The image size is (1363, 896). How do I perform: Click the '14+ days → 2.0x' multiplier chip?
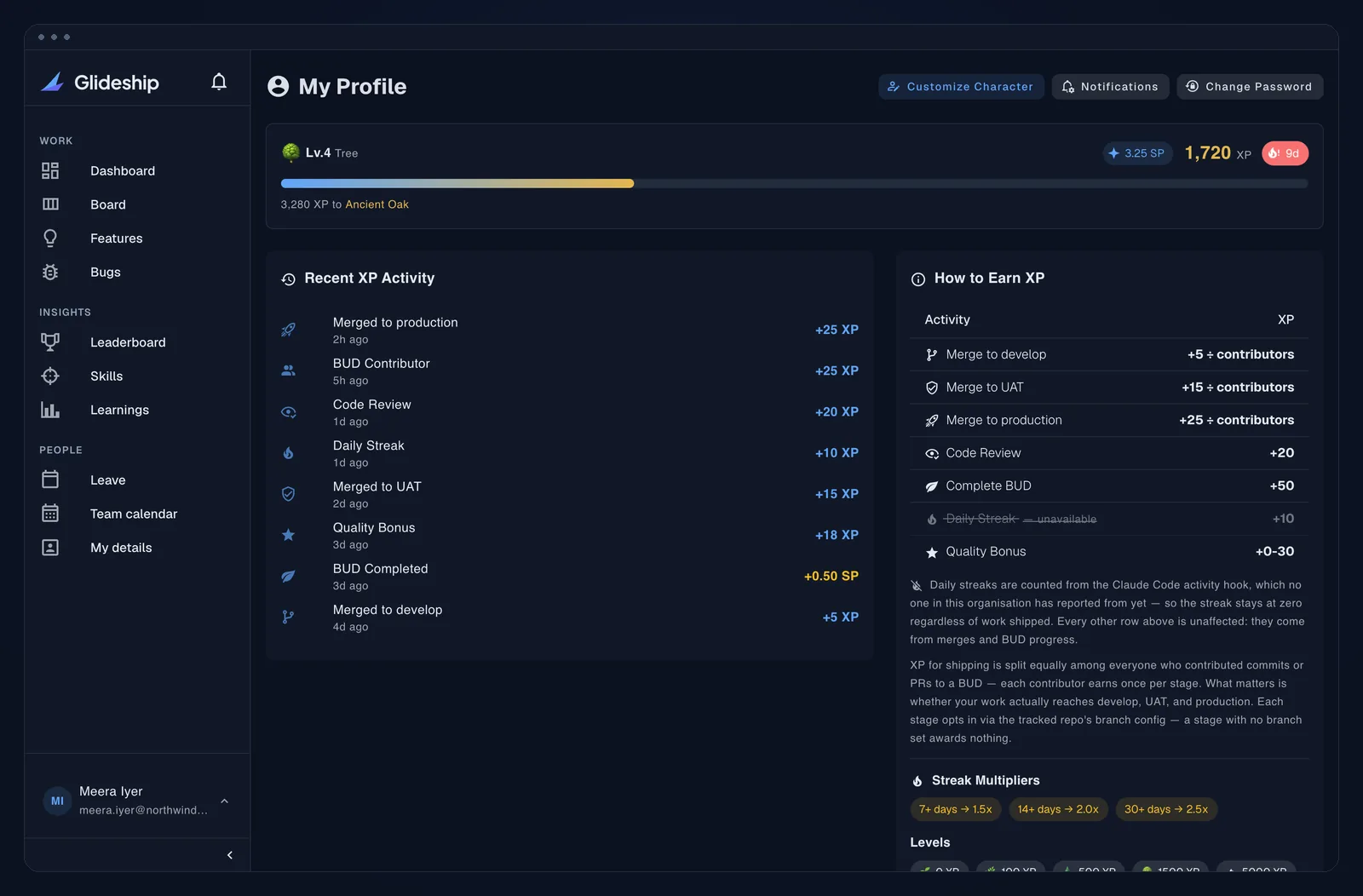(x=1058, y=809)
